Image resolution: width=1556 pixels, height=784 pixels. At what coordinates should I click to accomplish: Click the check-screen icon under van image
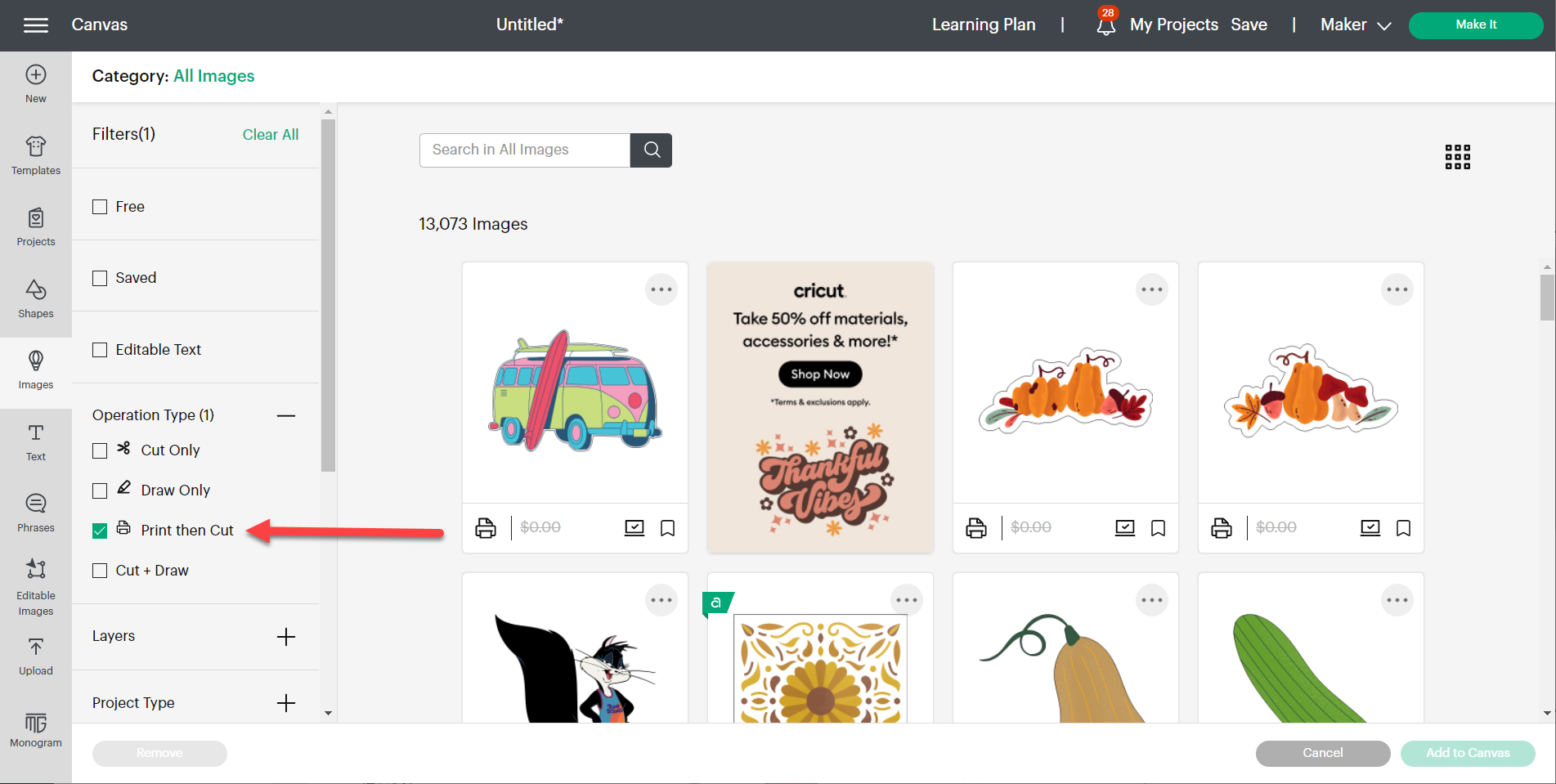[x=635, y=528]
